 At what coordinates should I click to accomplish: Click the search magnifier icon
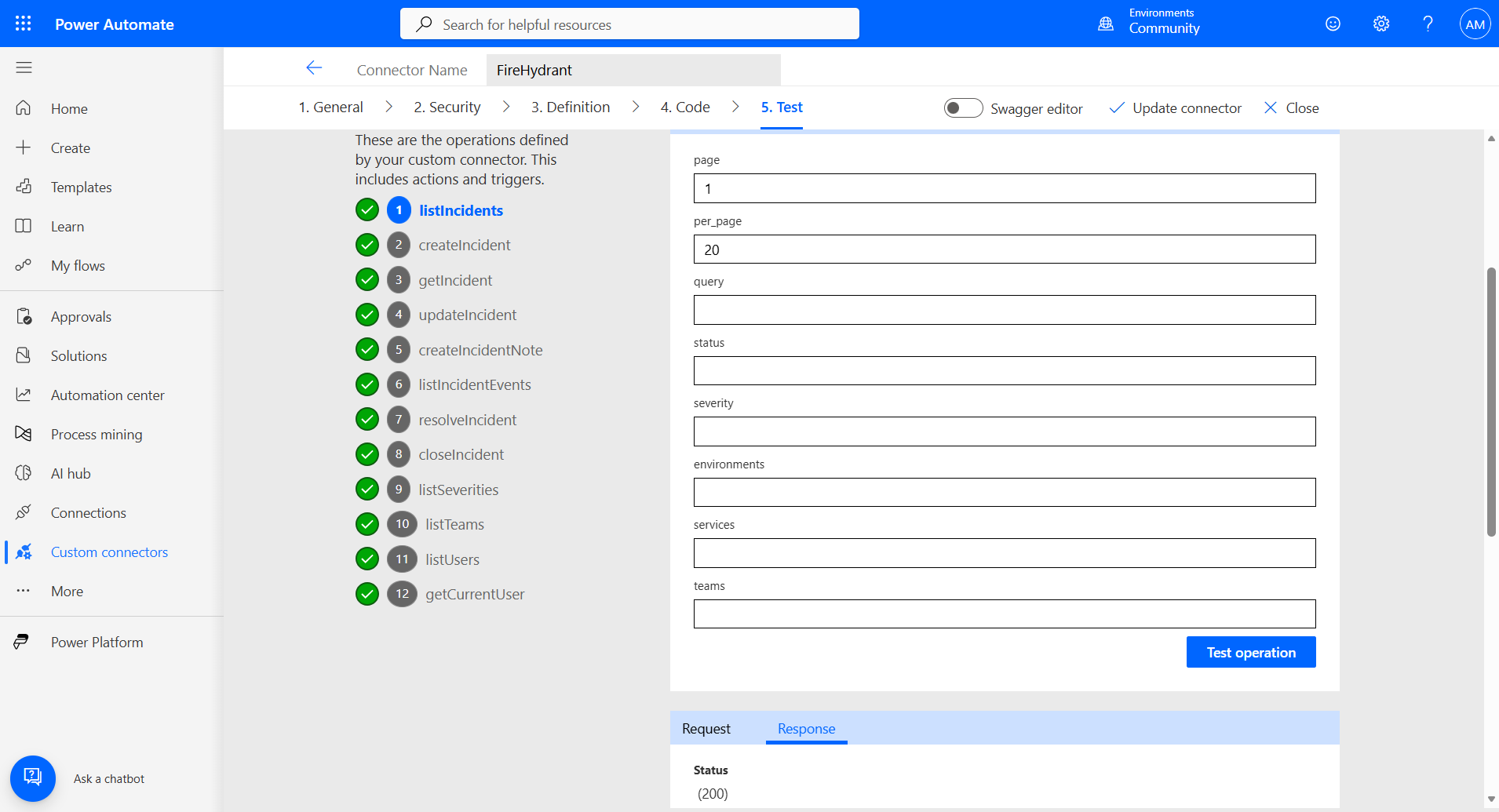[x=424, y=24]
